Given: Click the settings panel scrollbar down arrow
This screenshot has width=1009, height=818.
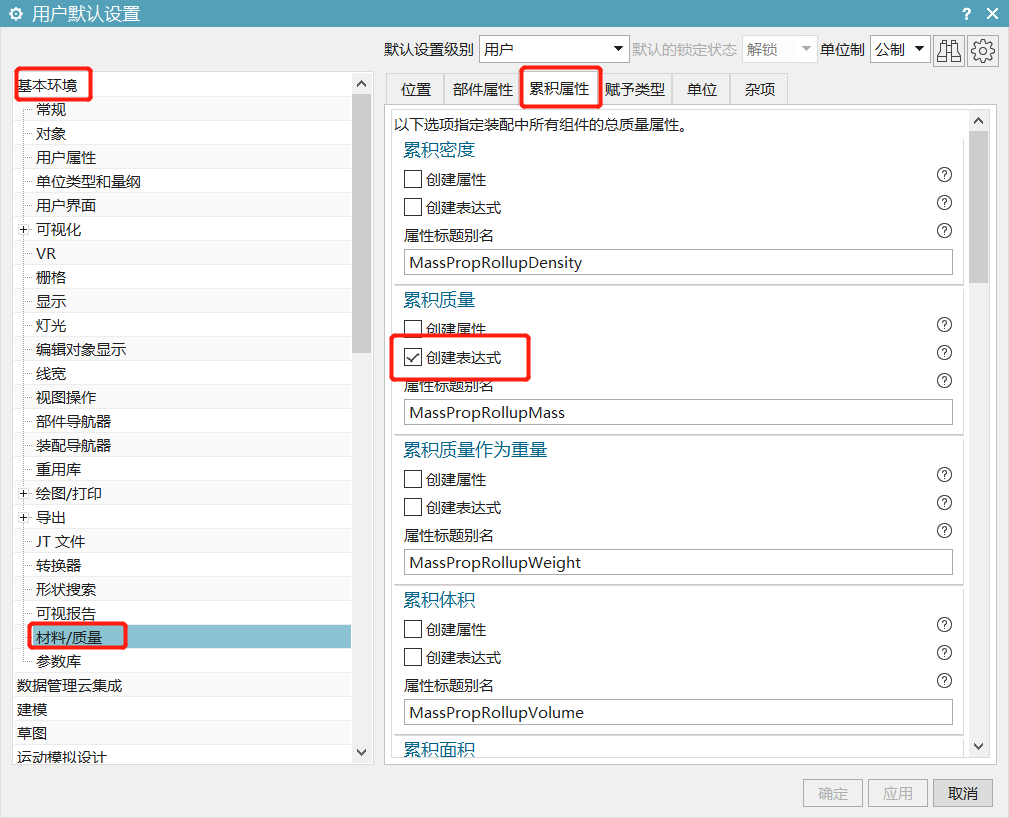Looking at the screenshot, I should pyautogui.click(x=978, y=747).
